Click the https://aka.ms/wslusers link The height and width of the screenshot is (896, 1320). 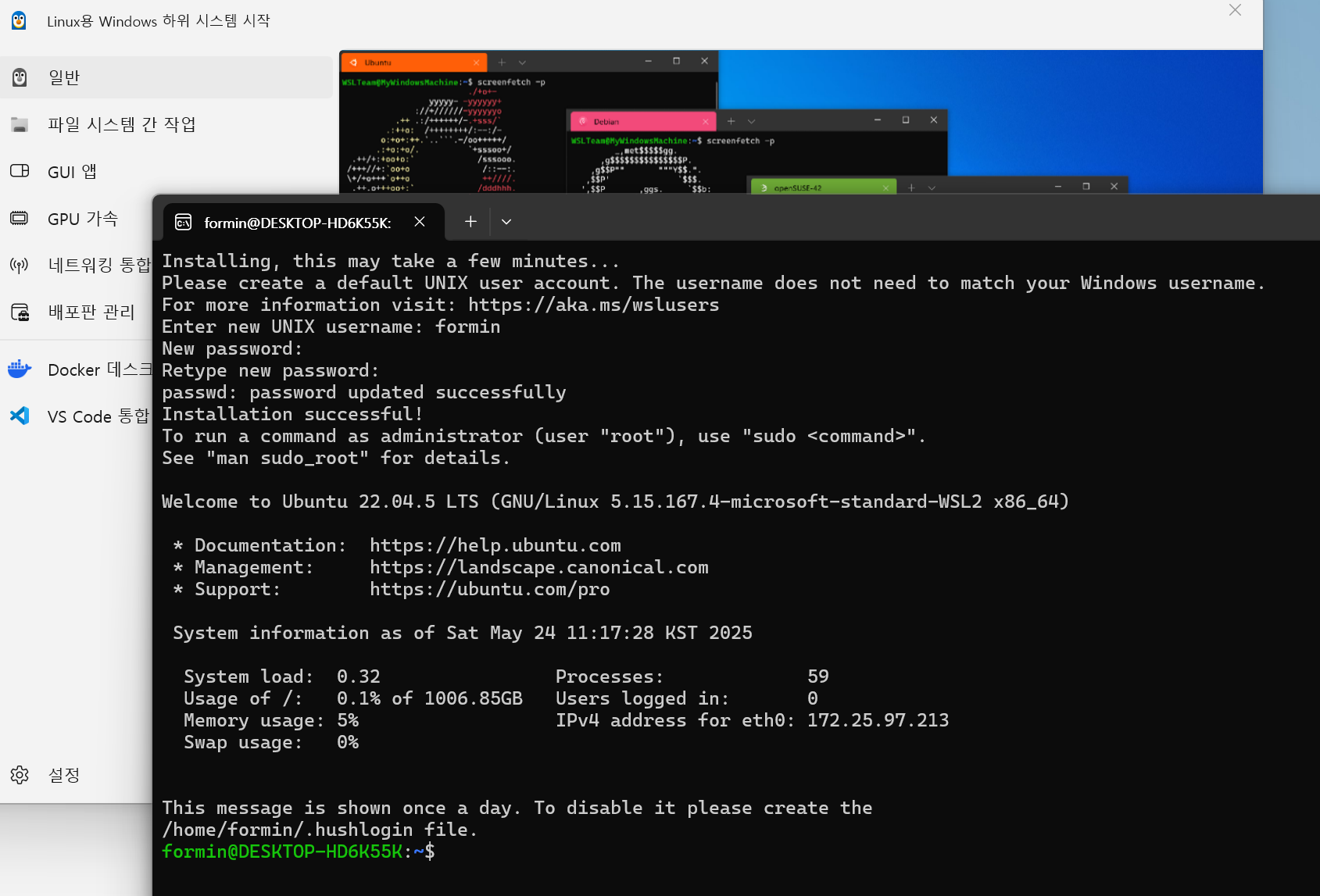(x=594, y=305)
